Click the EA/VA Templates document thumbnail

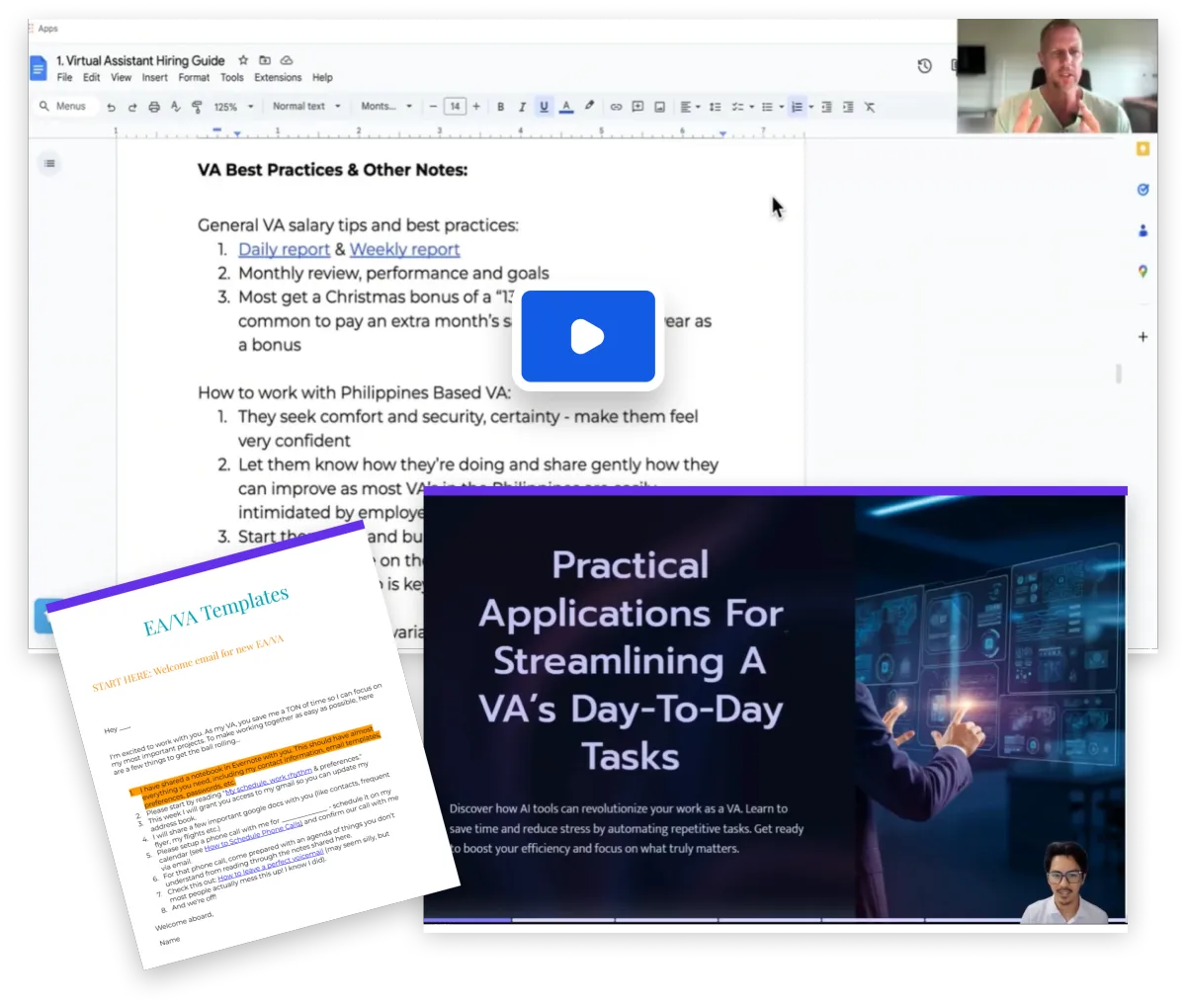click(x=254, y=746)
